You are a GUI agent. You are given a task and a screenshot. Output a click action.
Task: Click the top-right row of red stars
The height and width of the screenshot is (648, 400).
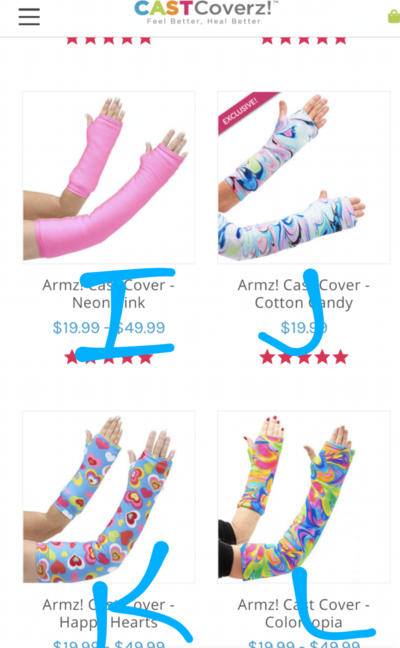304,40
